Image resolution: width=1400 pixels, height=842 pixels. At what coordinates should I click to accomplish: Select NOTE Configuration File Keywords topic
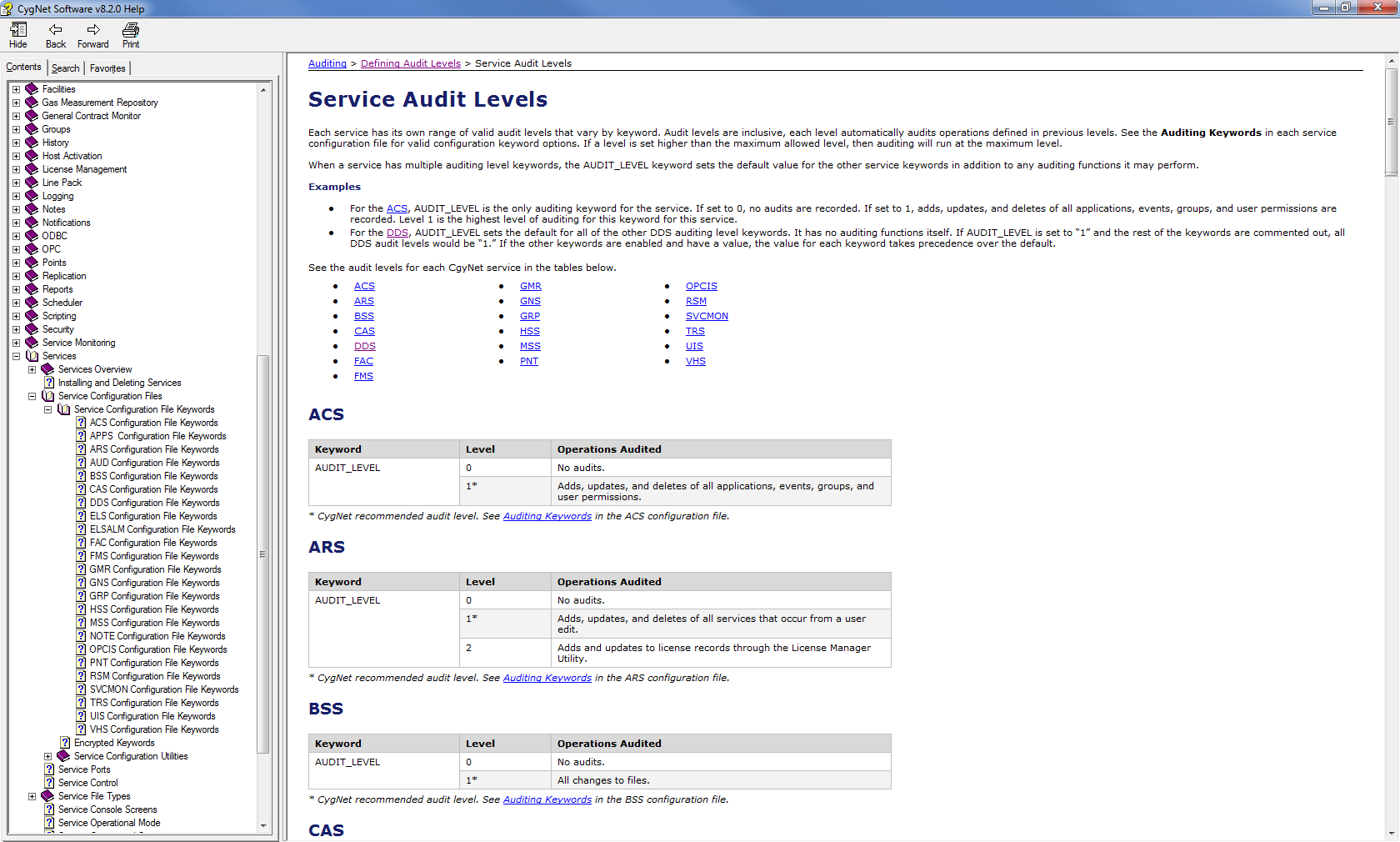pos(157,636)
